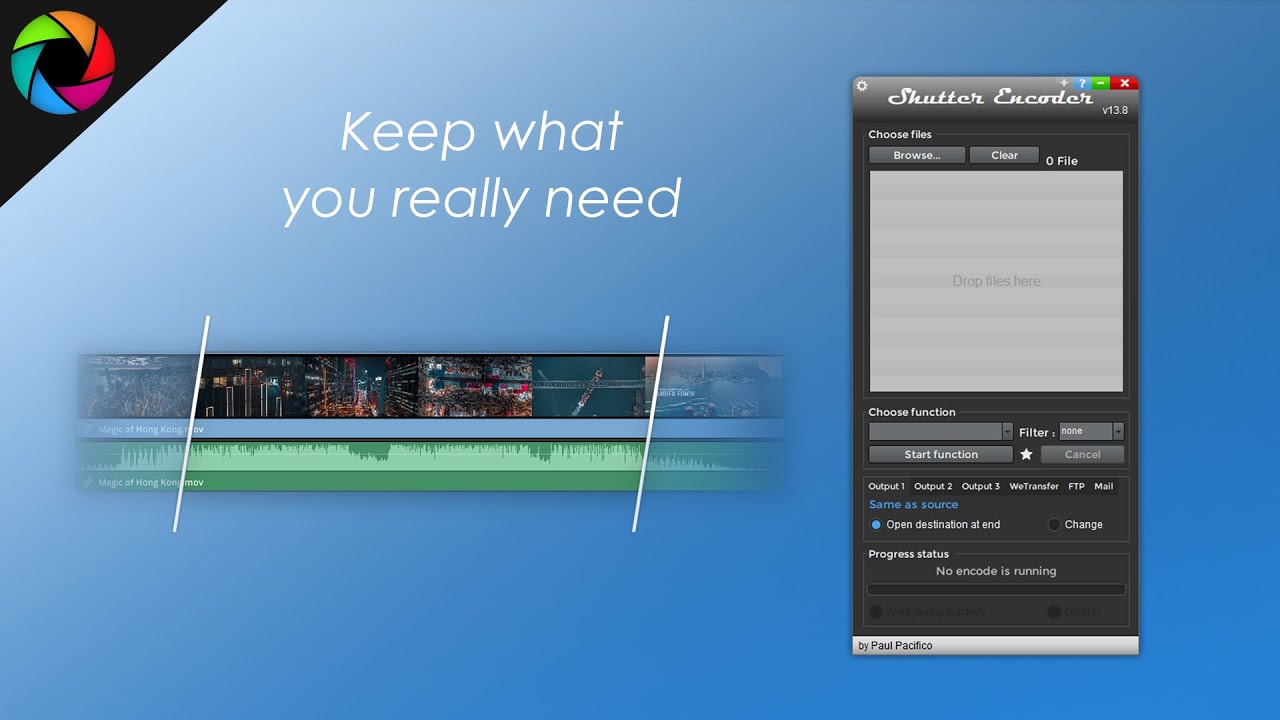Viewport: 1280px width, 720px height.
Task: Toggle Open destination at end option
Action: point(935,524)
